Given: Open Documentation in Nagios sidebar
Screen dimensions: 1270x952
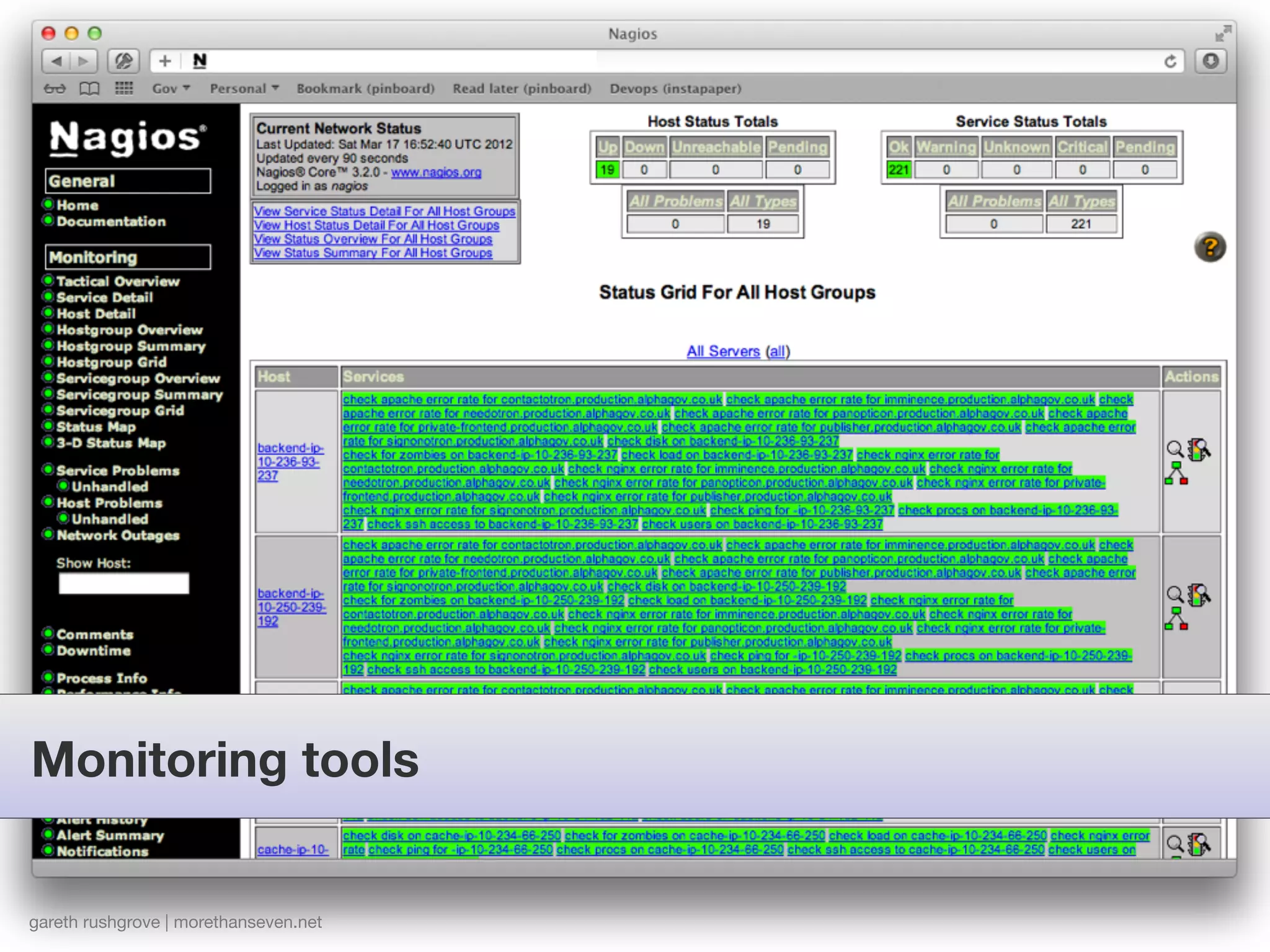Looking at the screenshot, I should (111, 221).
